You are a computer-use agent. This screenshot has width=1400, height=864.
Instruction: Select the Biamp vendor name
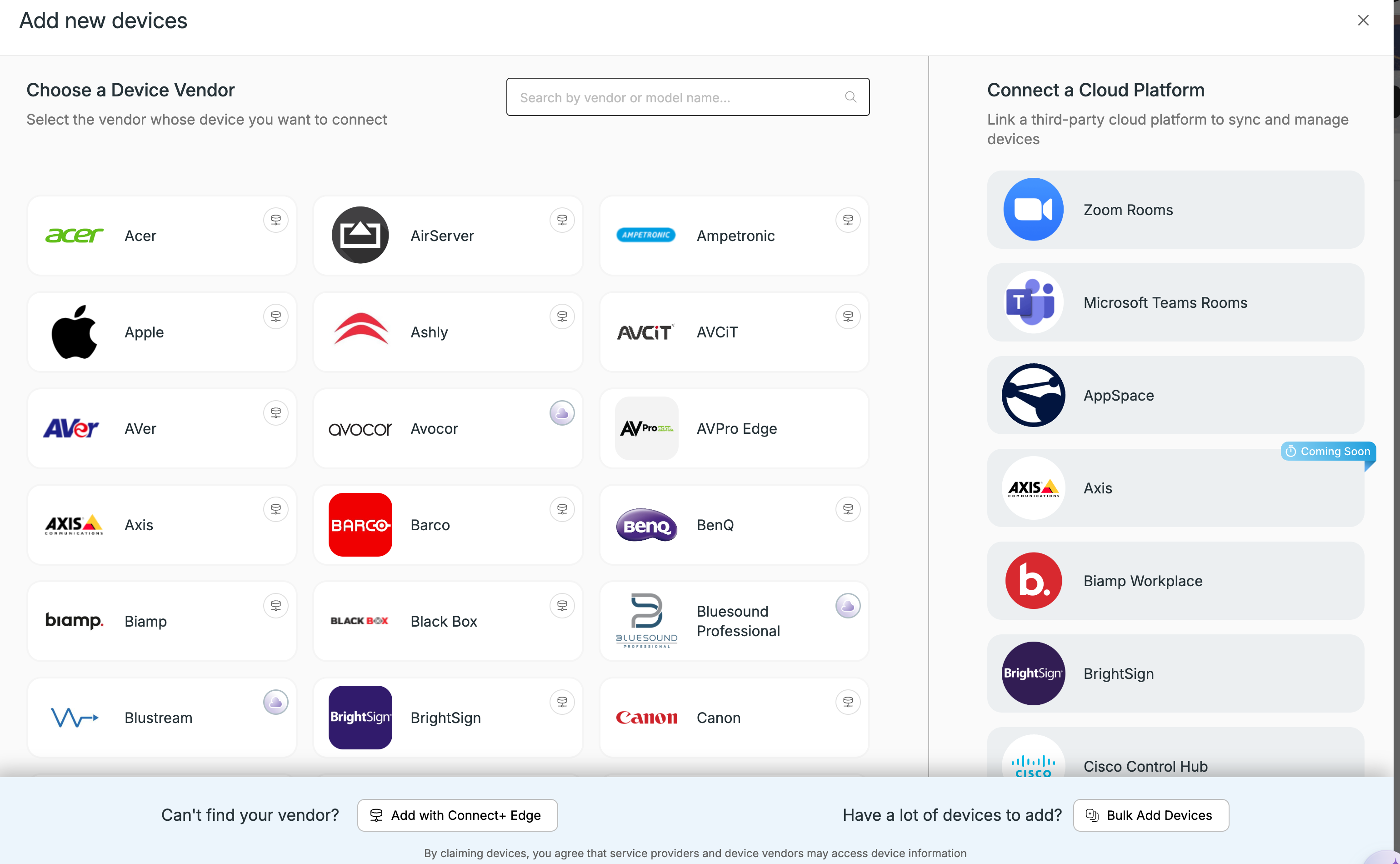click(145, 622)
